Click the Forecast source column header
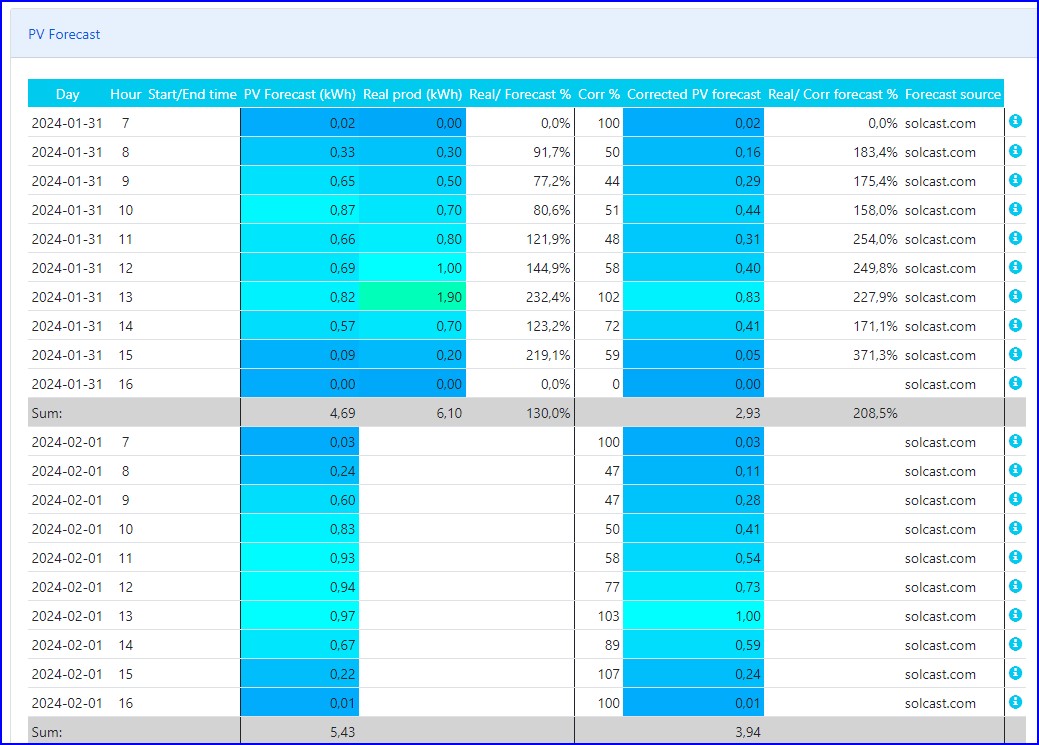 pos(952,94)
